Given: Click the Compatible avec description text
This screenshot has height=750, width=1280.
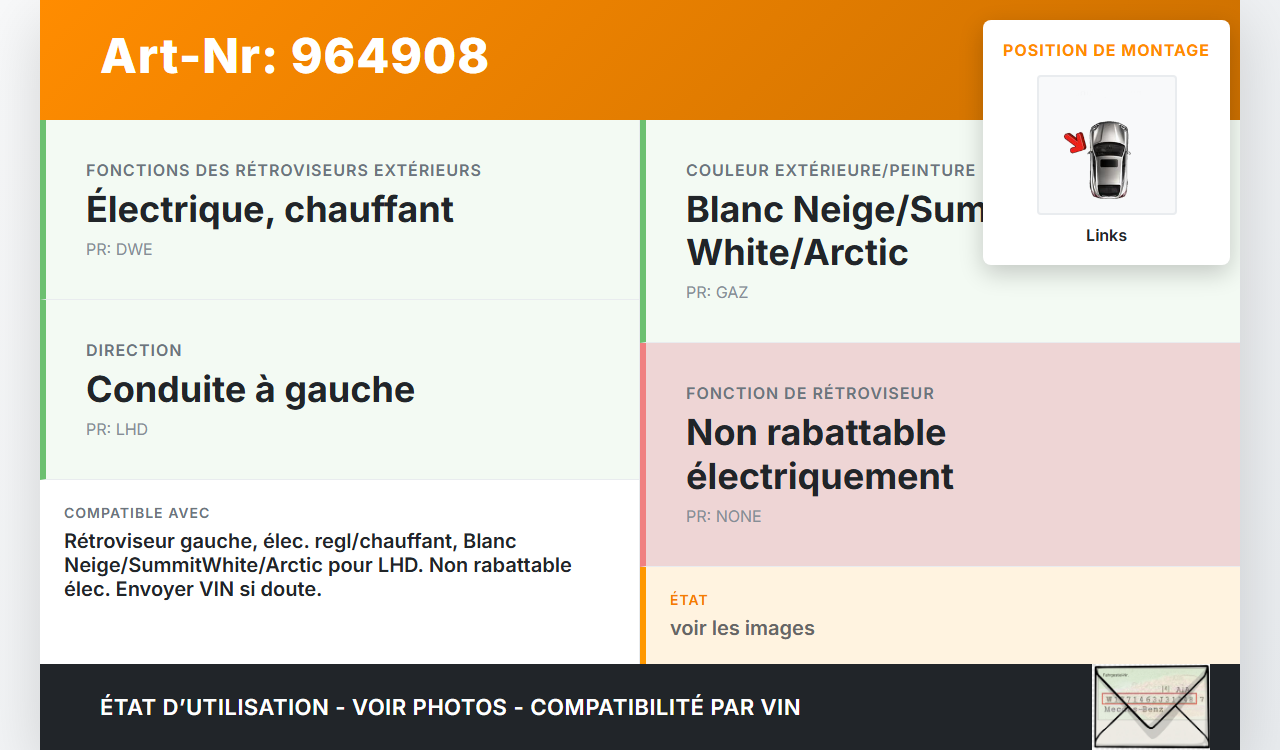Looking at the screenshot, I should click(318, 565).
